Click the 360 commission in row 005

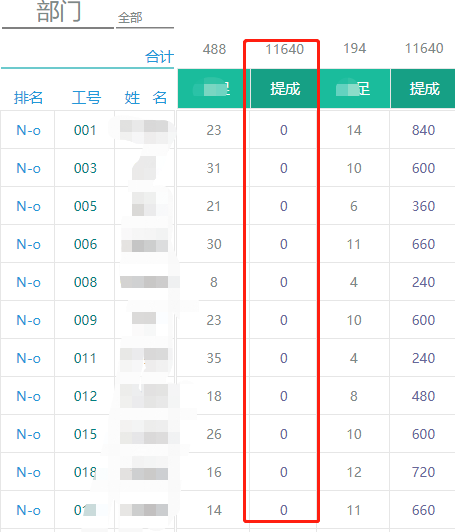click(423, 206)
